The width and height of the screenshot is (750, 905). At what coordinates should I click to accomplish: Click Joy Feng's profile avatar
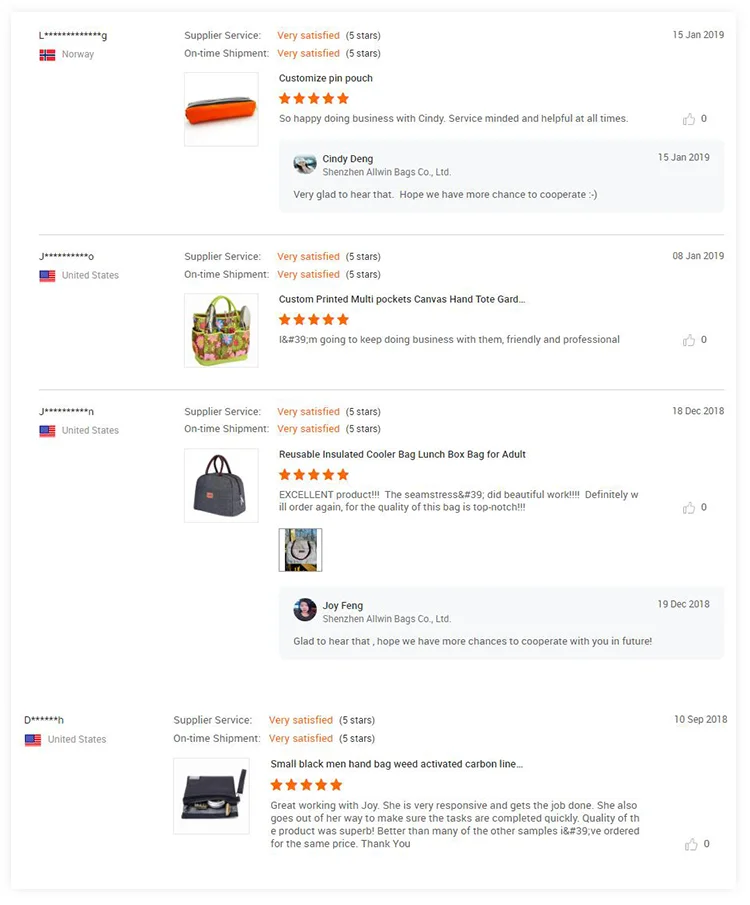(x=305, y=610)
